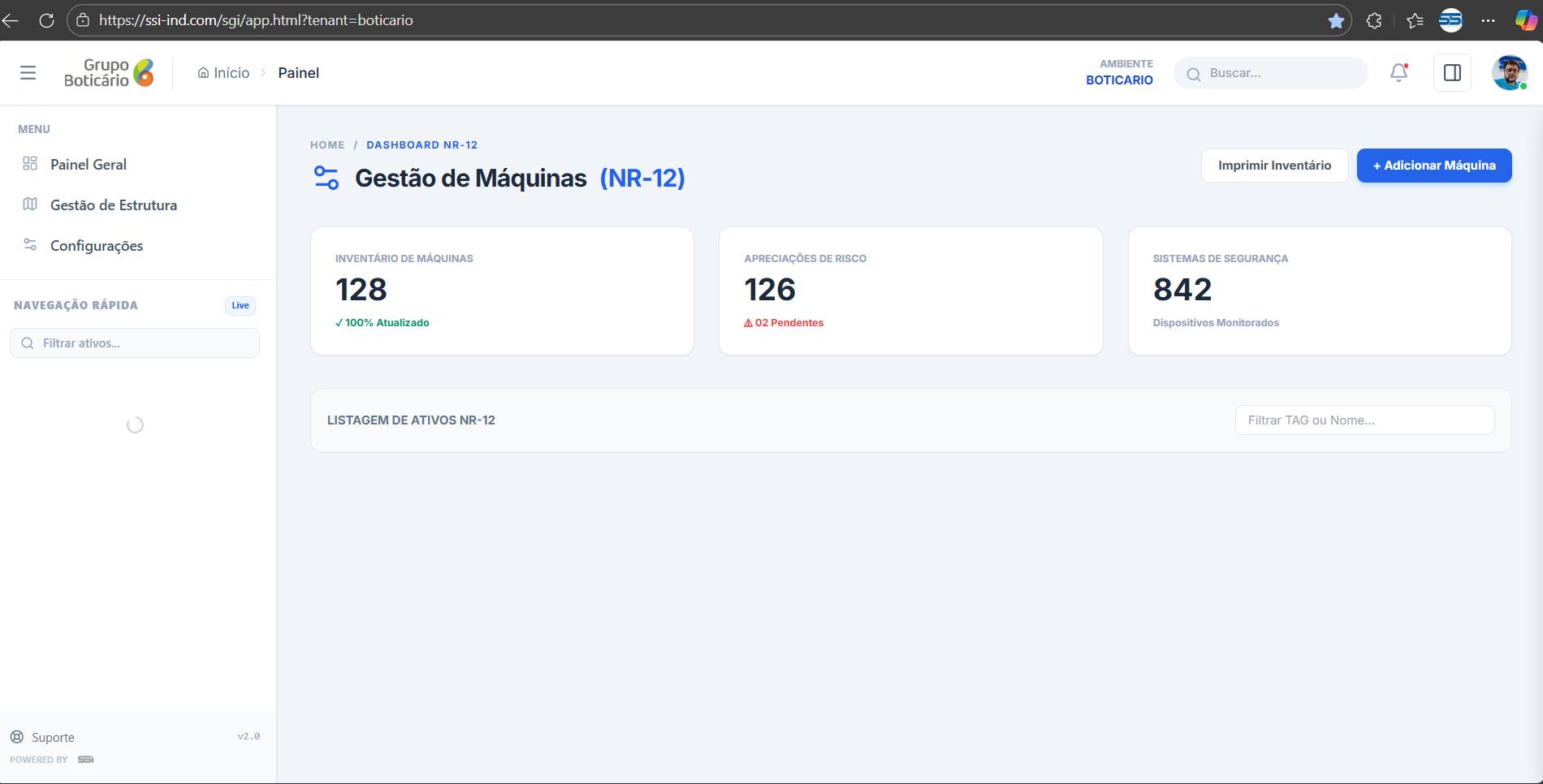Focus the Filtrar TAG ou Nome field

point(1364,420)
